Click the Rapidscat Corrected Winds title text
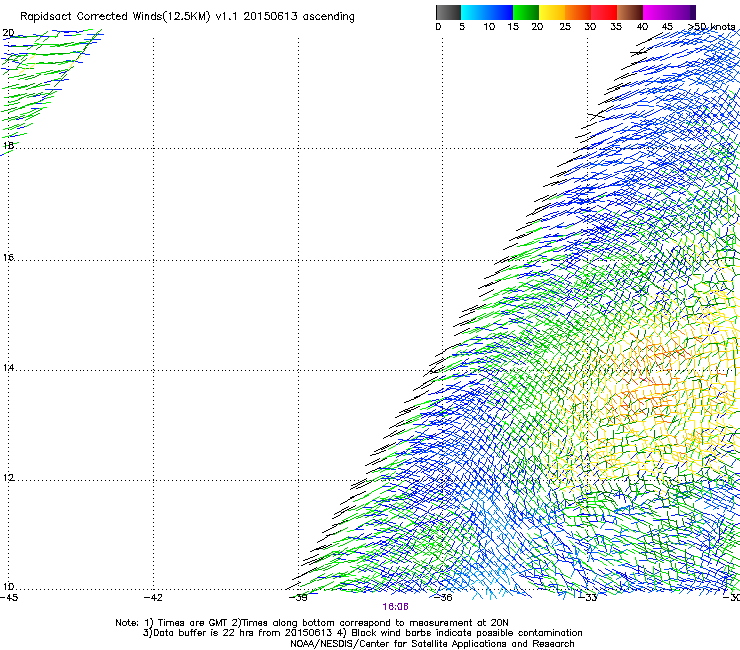 [187, 16]
